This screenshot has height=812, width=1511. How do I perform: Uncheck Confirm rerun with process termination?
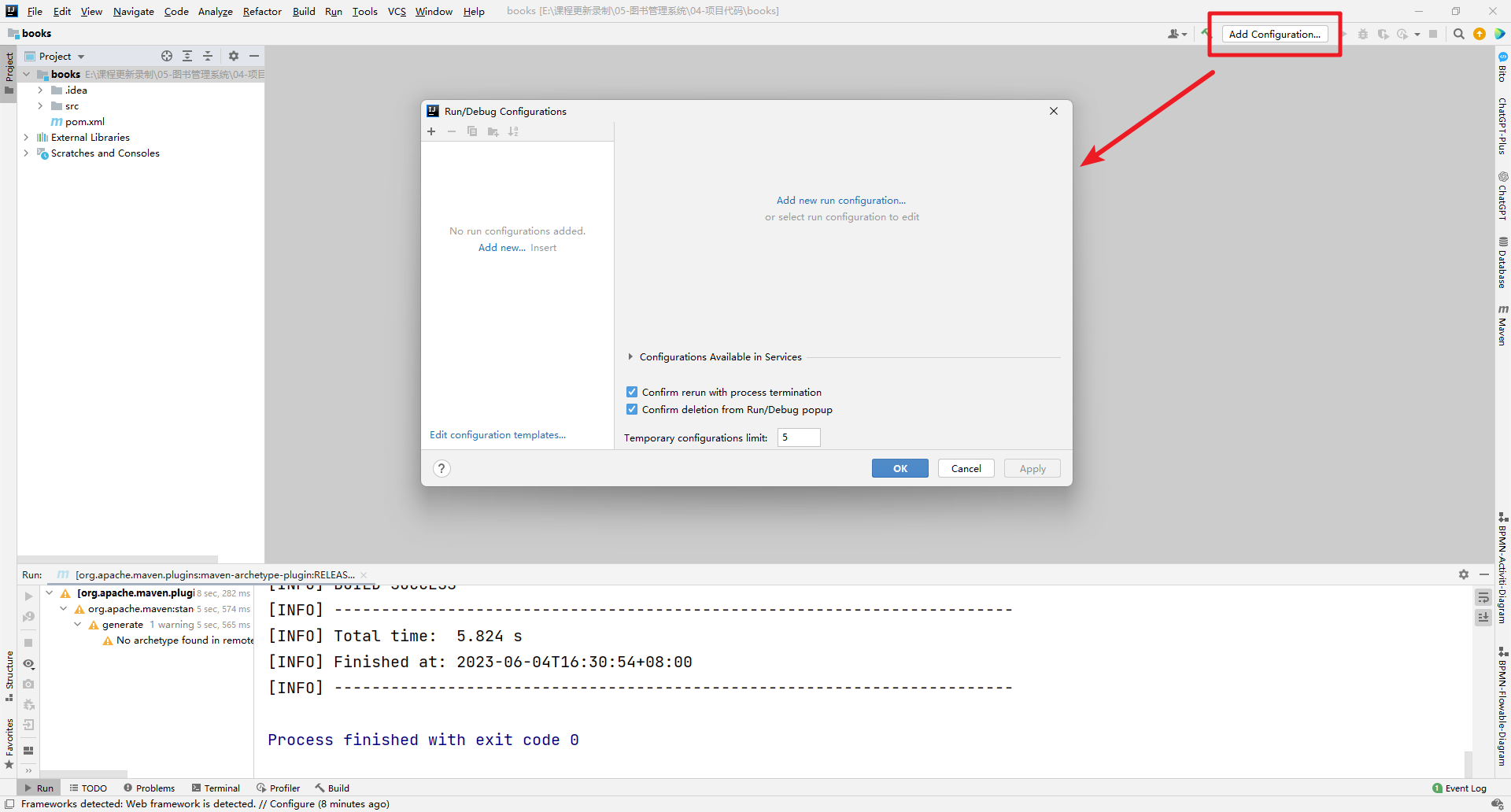tap(631, 392)
